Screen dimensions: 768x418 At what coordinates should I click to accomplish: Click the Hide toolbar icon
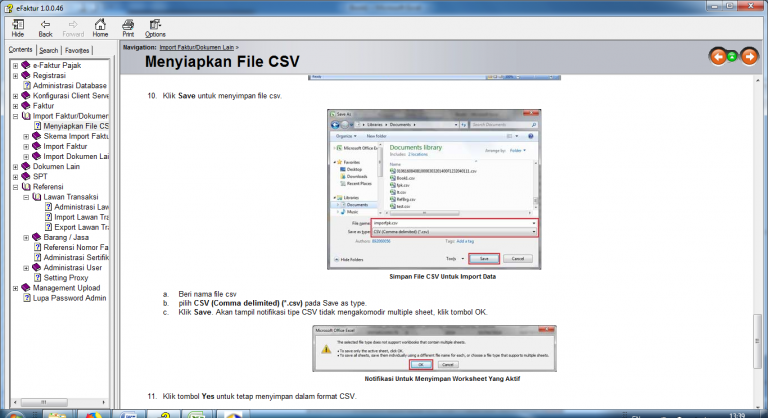point(18,27)
